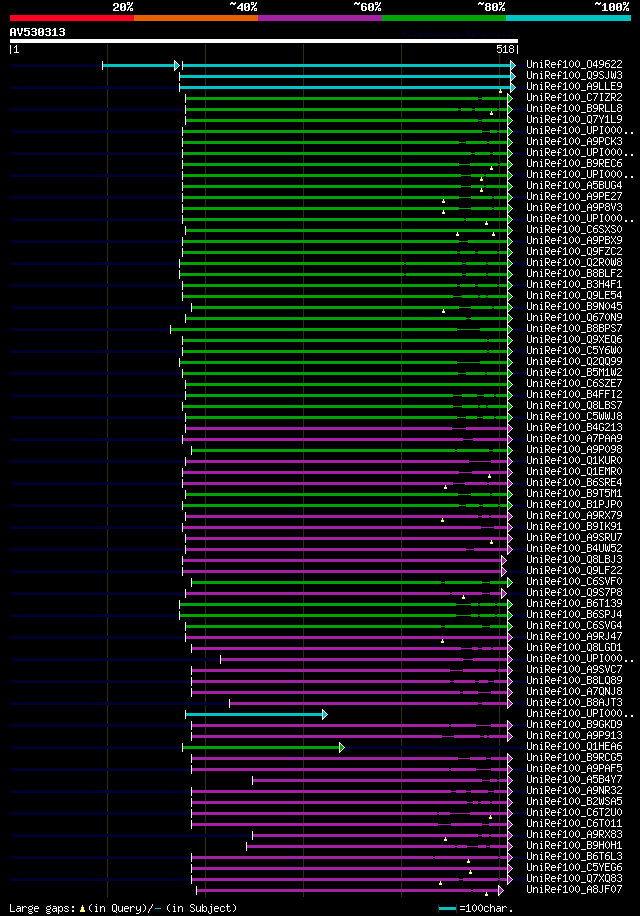Click the orange ~40% identity legend segment
Screen dimensions: 640x916
tap(196, 18)
